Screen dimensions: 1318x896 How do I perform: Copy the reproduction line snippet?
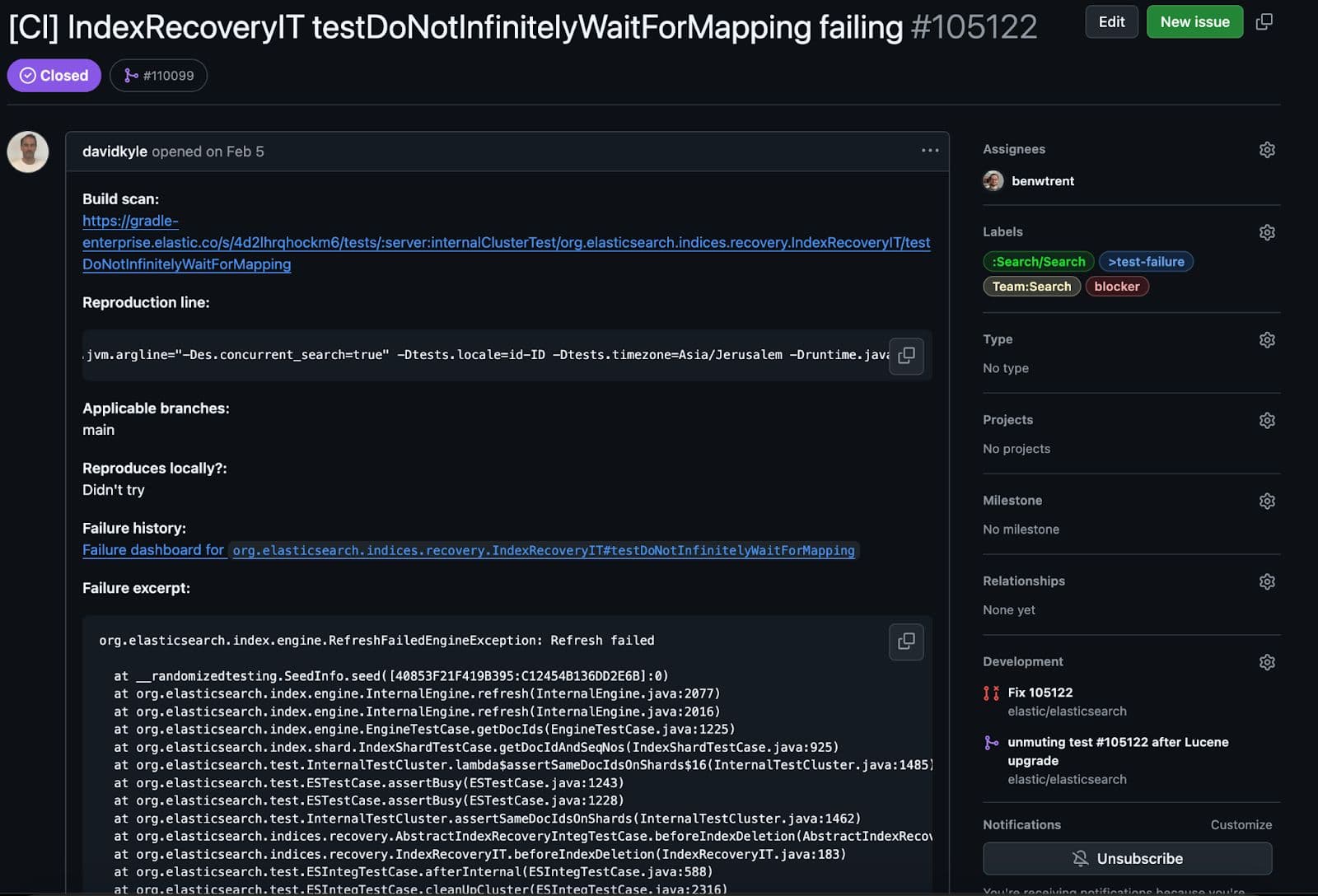(x=906, y=356)
